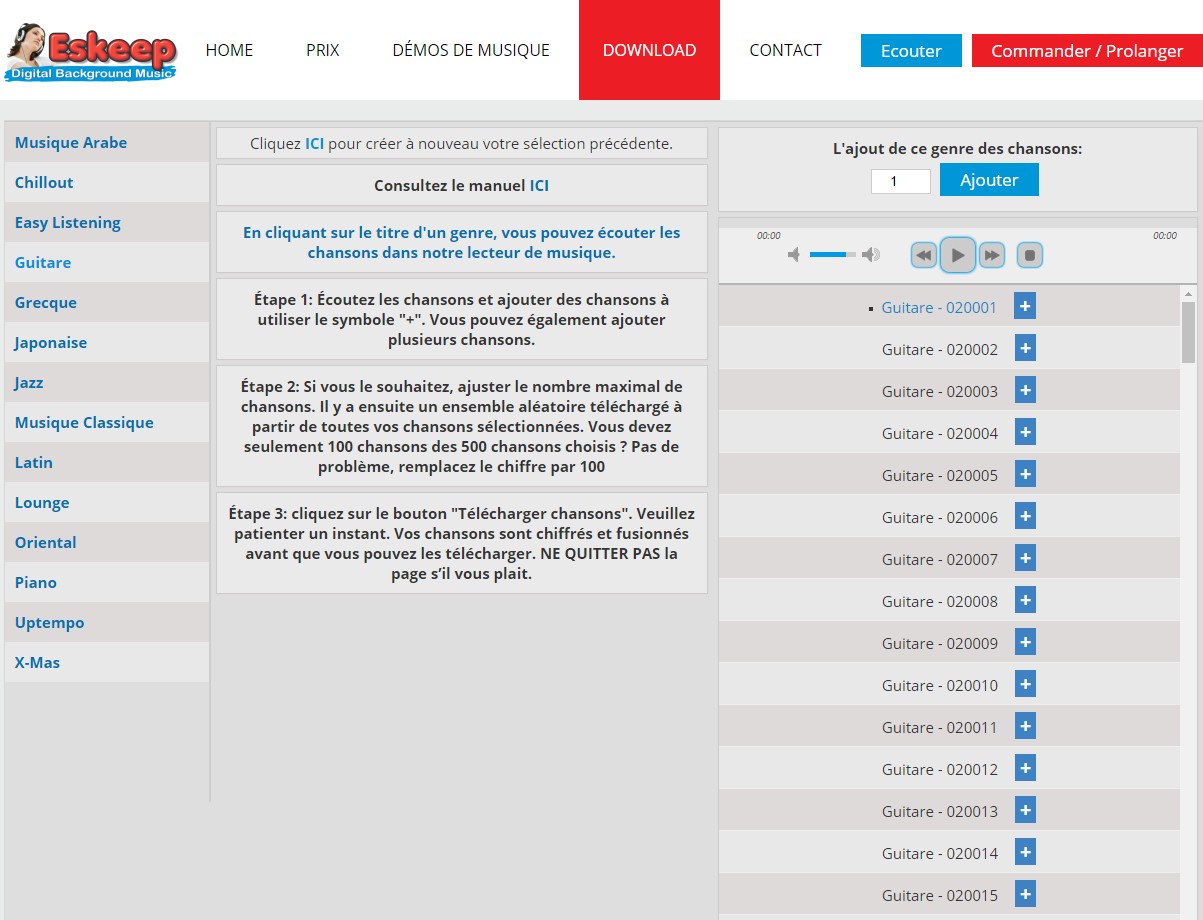Add song Guitare - 020006 with plus icon
Screen dimensions: 1203x920
[1025, 516]
